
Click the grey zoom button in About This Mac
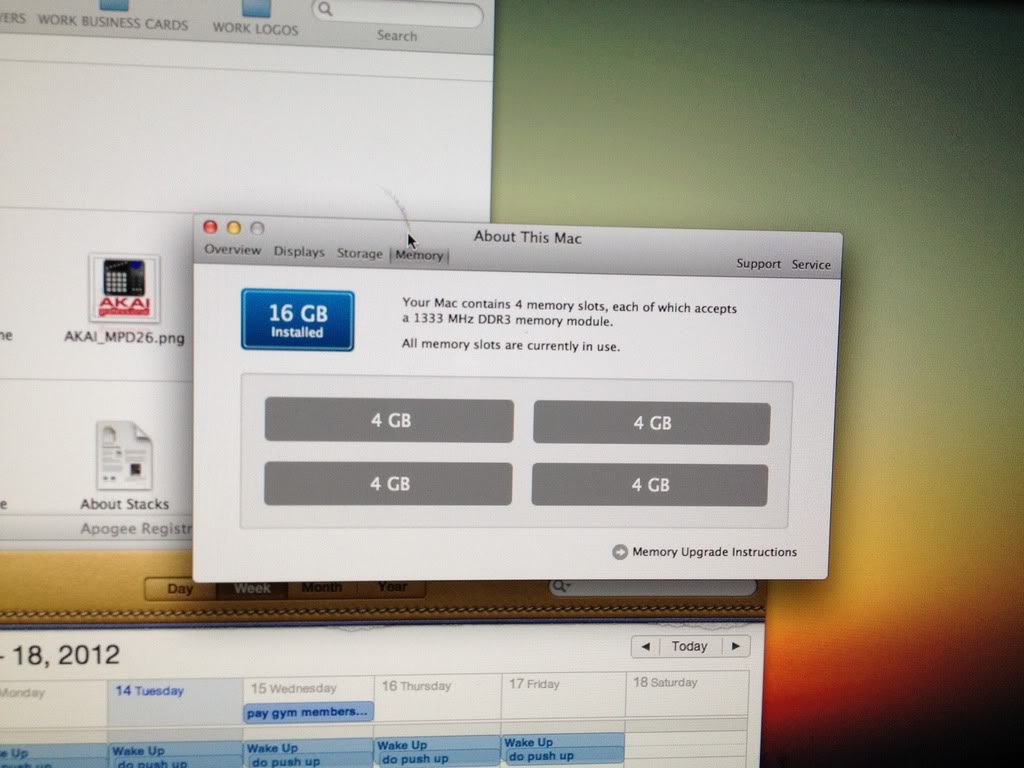tap(257, 228)
